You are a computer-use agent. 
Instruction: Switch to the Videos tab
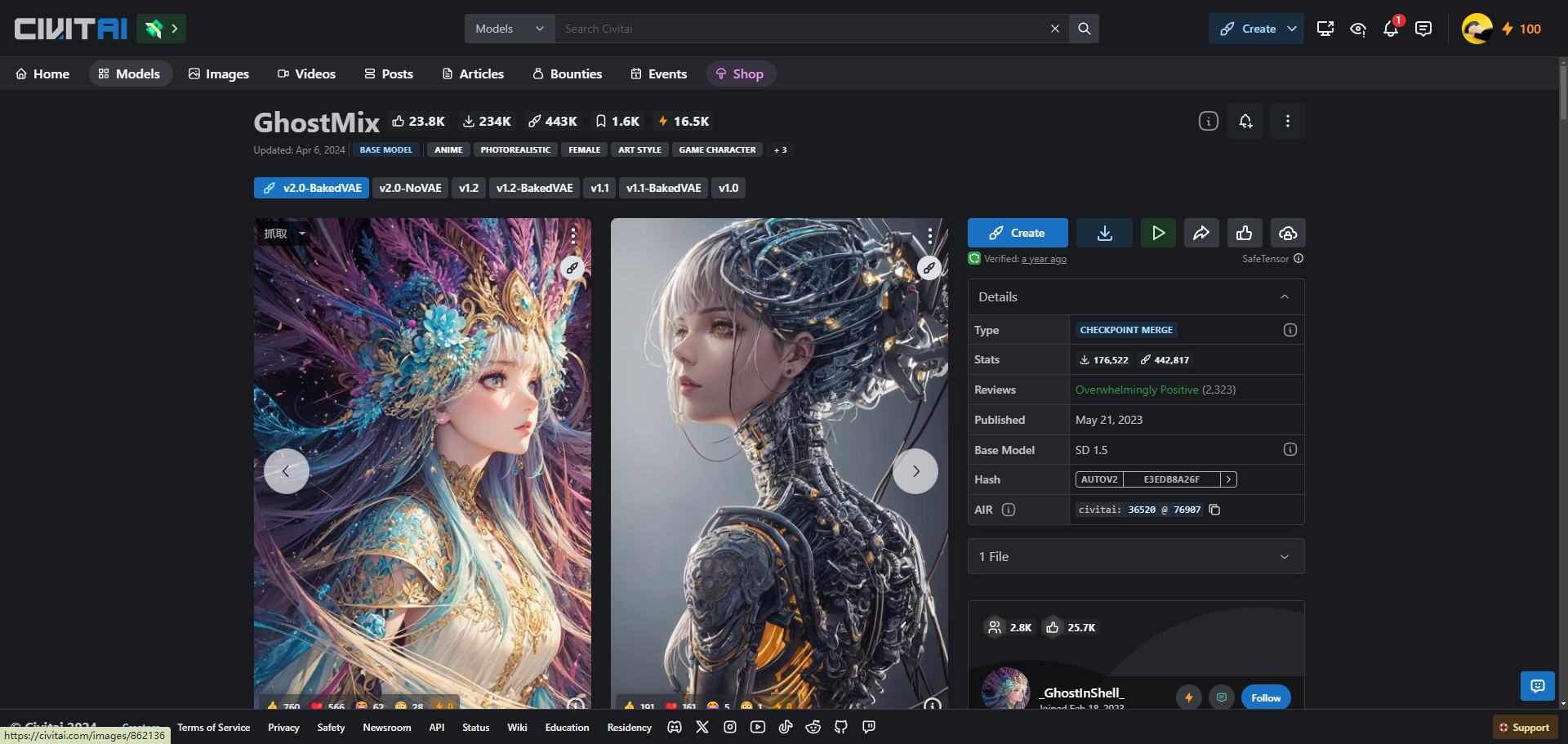click(306, 74)
